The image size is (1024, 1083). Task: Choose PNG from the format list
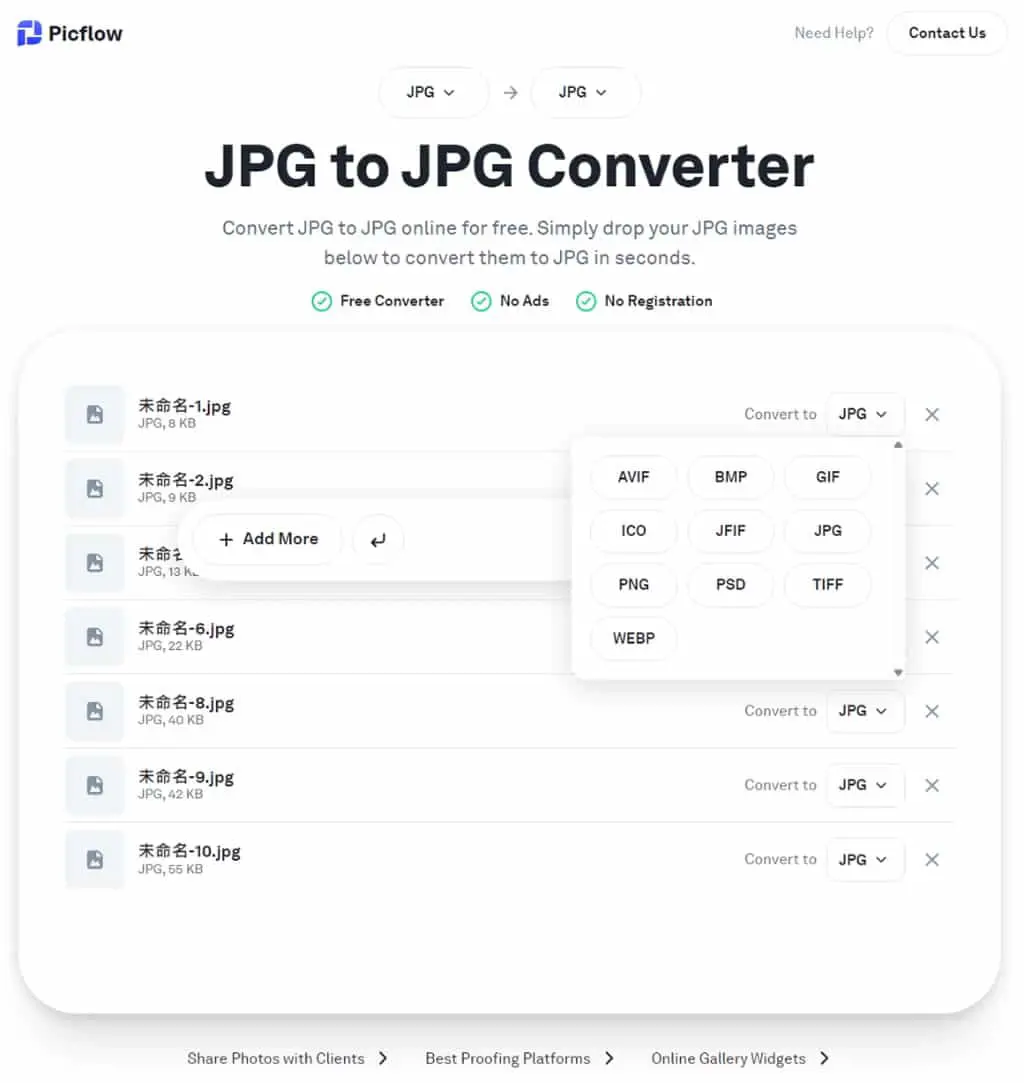pyautogui.click(x=633, y=584)
